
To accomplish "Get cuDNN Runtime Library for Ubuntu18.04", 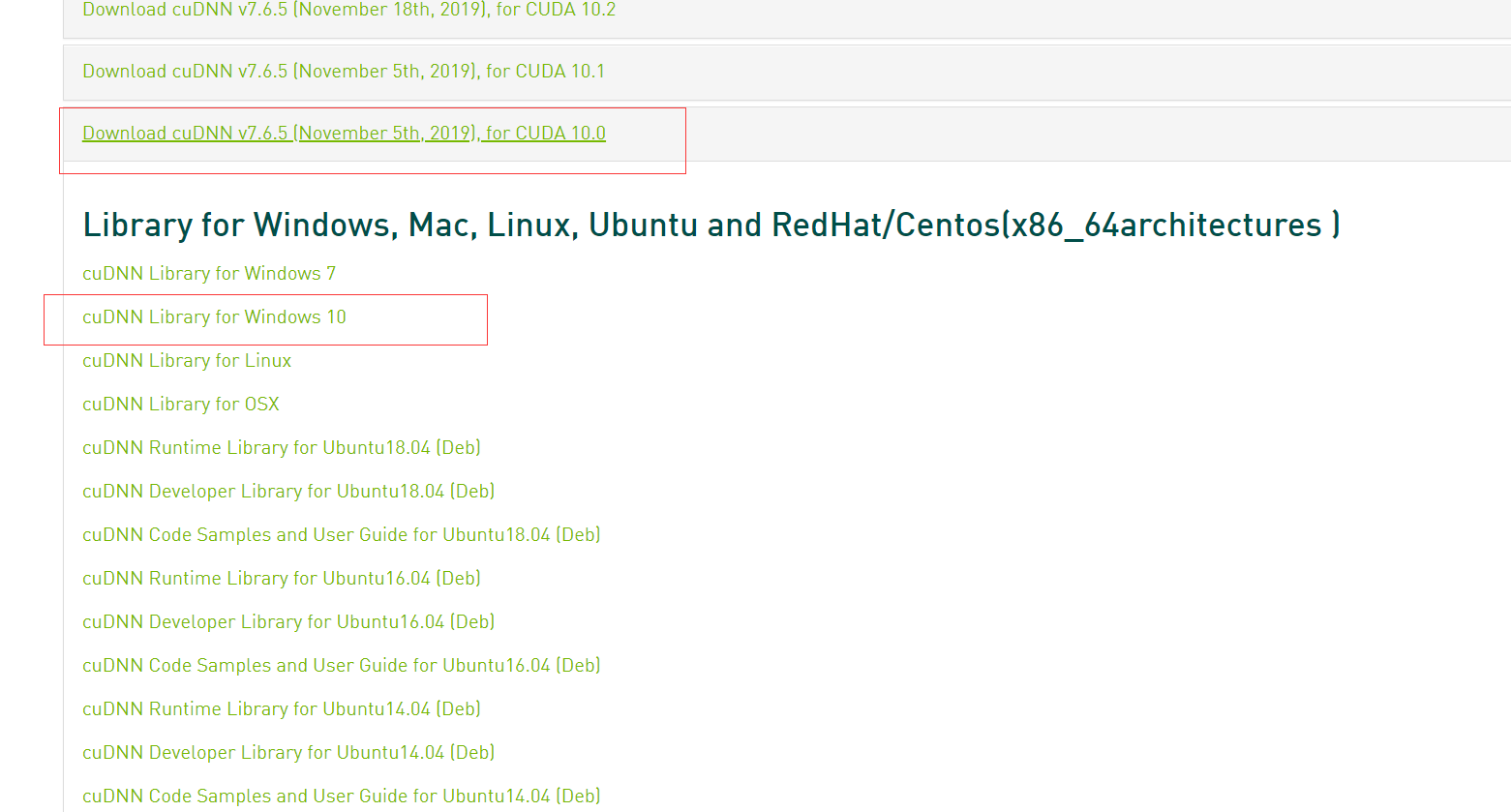I will point(282,447).
